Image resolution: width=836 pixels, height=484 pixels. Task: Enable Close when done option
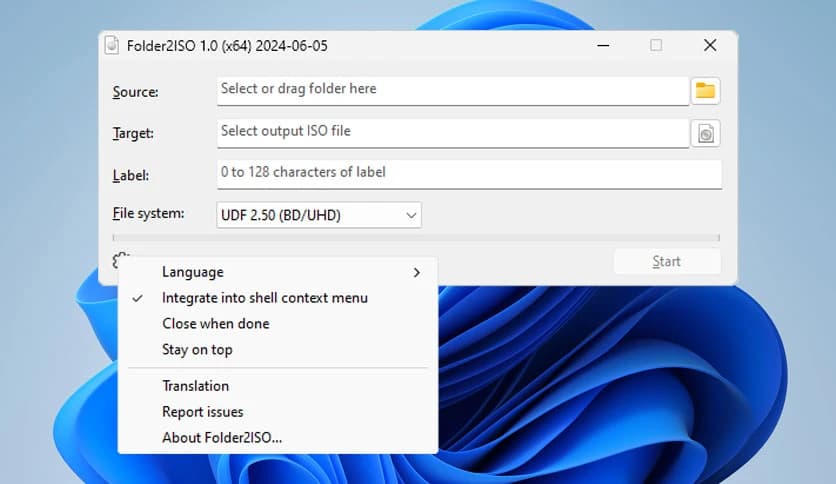point(278,324)
